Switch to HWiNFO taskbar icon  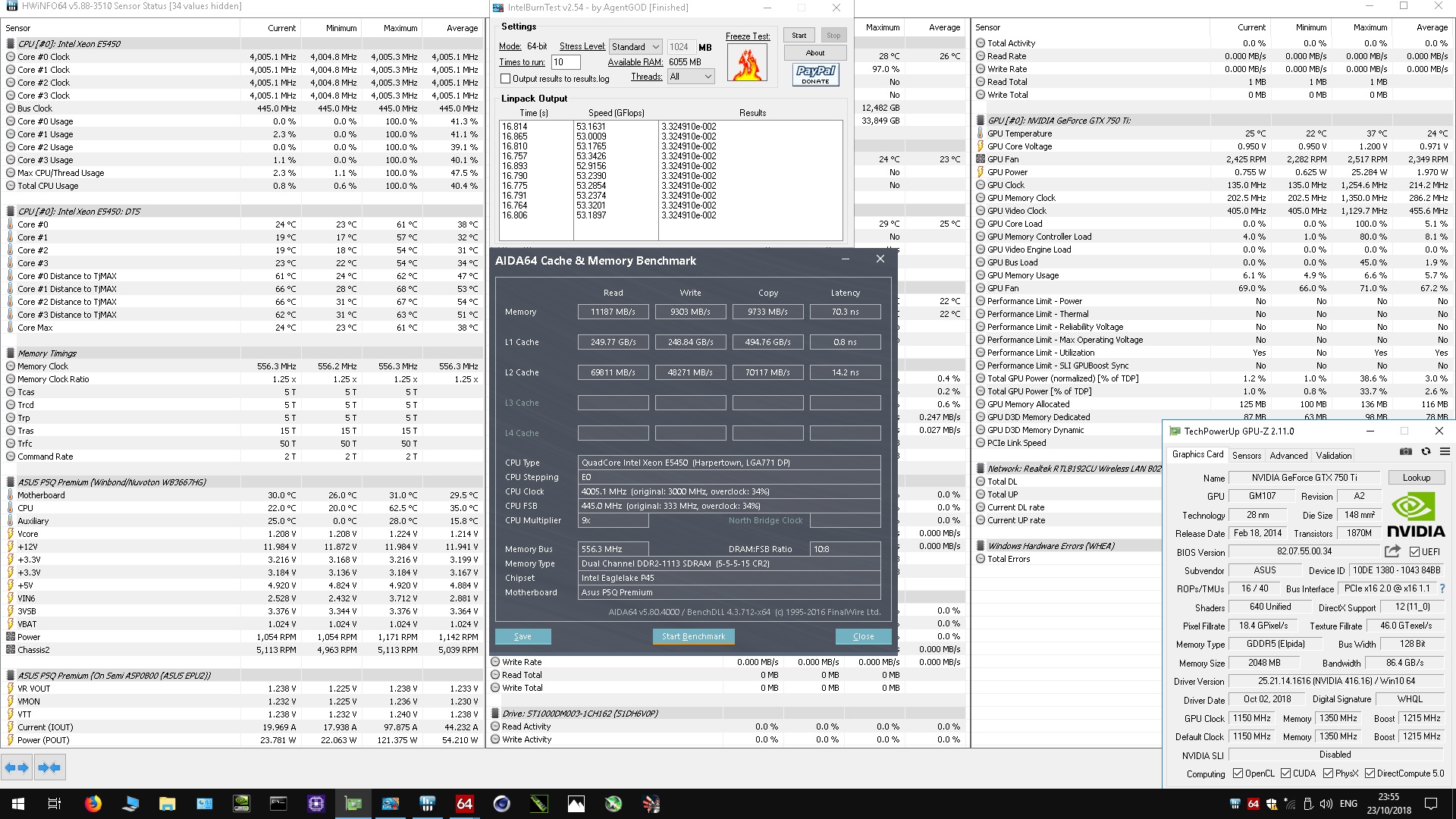click(427, 804)
